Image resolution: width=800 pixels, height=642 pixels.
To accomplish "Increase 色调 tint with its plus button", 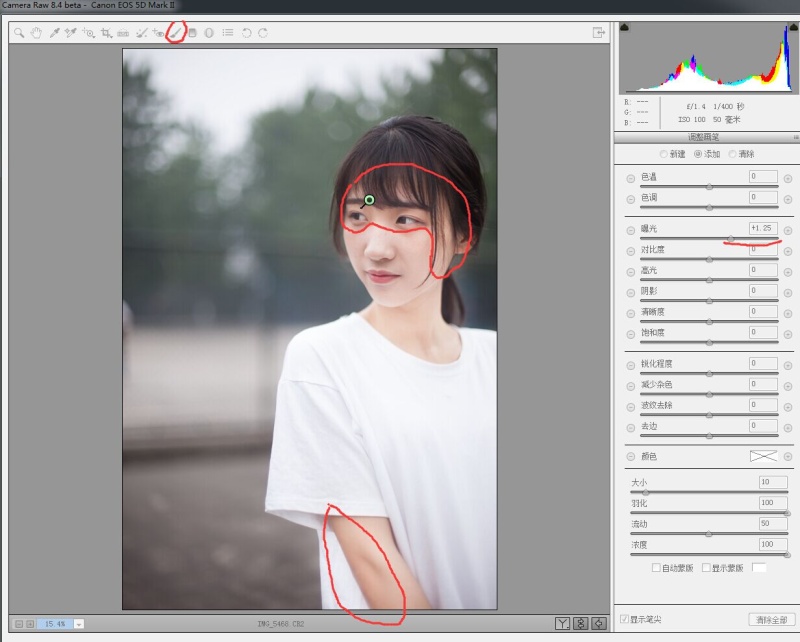I will click(788, 200).
